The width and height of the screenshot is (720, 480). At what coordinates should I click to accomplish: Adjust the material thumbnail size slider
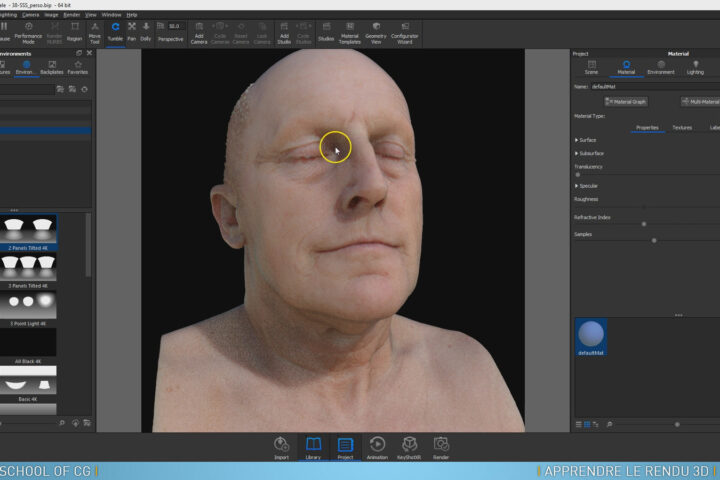click(677, 424)
